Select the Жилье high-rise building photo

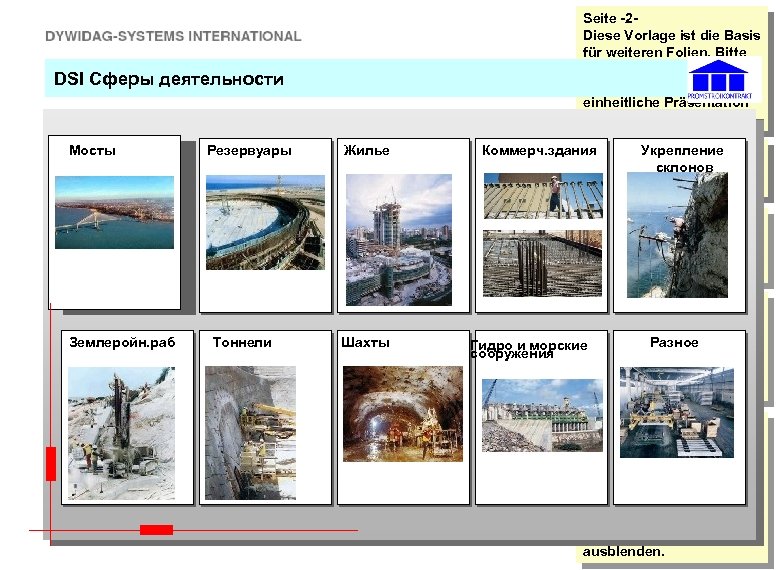[x=399, y=240]
